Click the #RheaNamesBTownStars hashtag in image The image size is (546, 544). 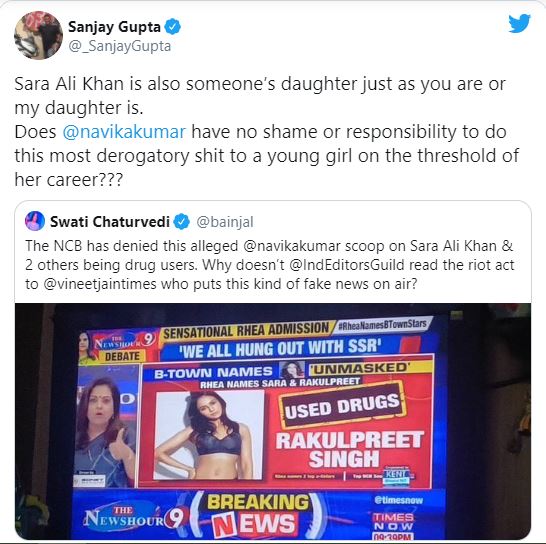(x=383, y=325)
